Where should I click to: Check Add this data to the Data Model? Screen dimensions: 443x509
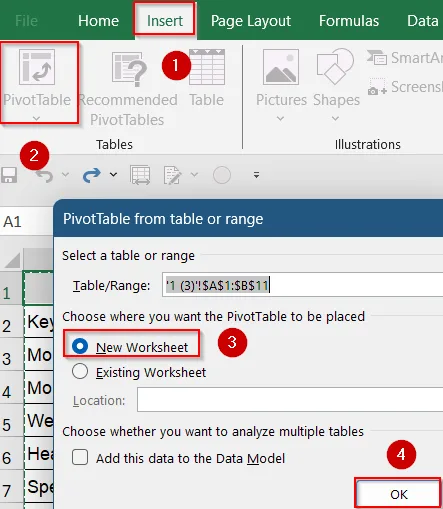(80, 457)
